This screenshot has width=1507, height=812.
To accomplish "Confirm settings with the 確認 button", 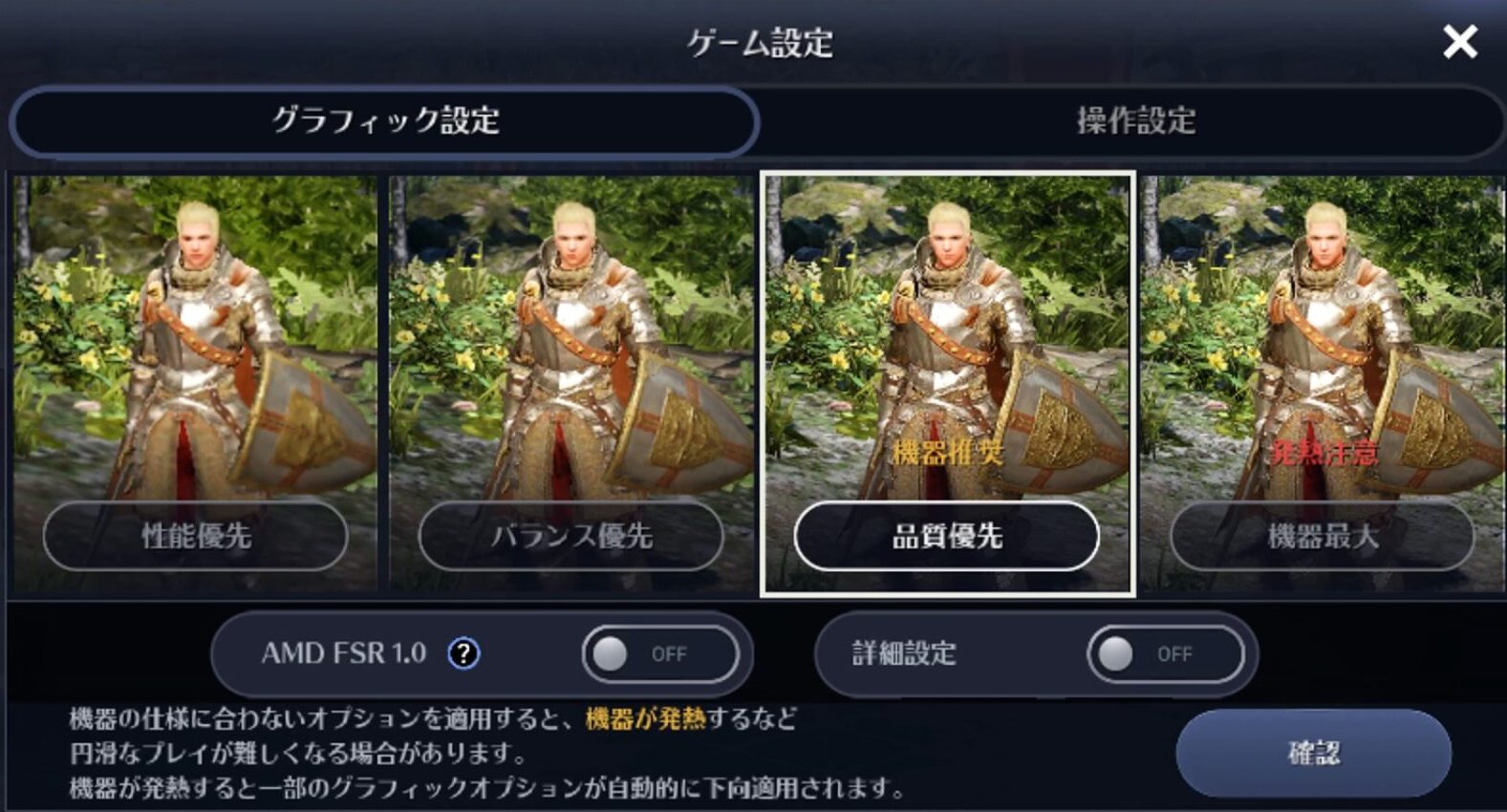I will 1314,753.
